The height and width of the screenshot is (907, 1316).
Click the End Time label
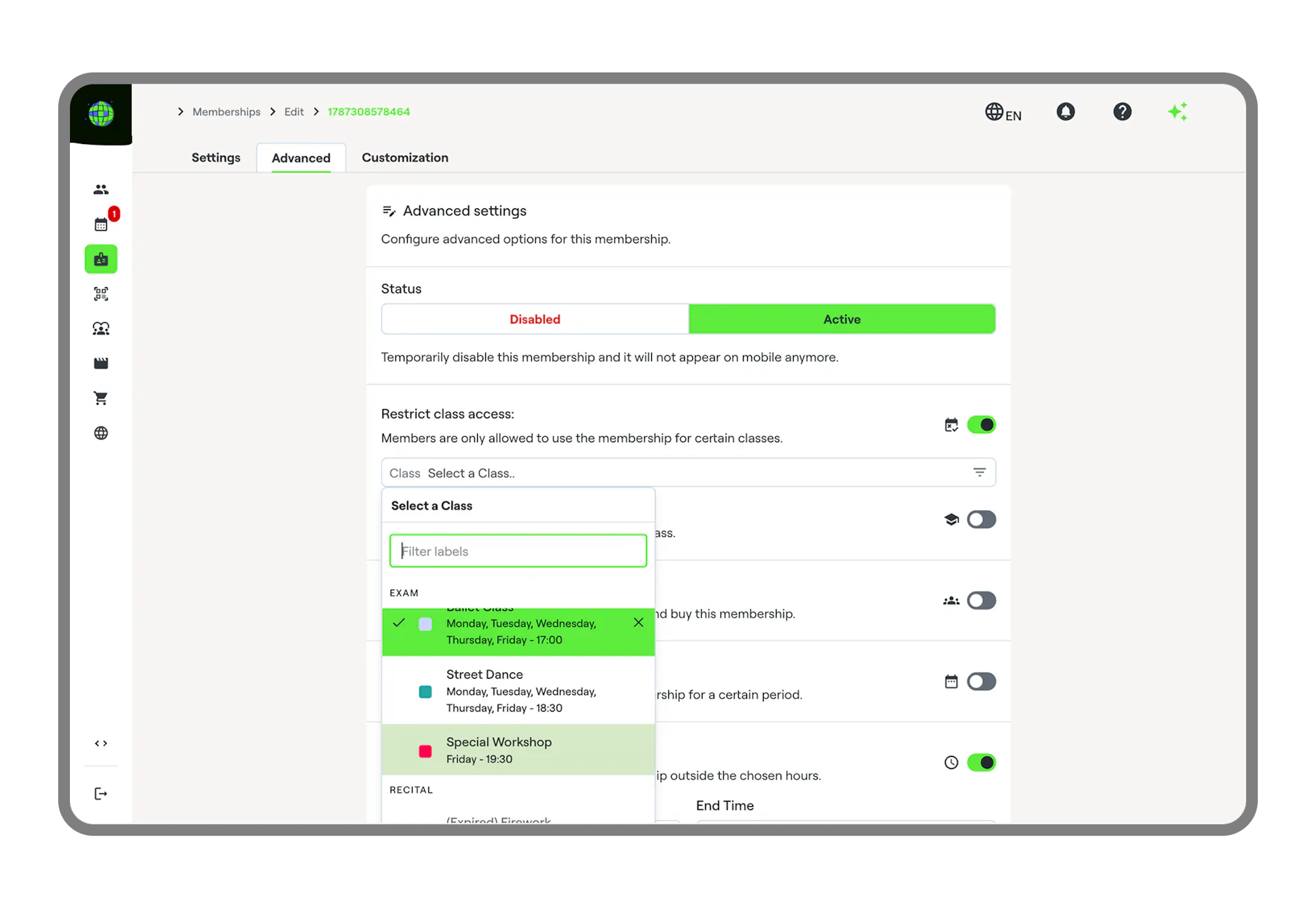click(x=724, y=806)
